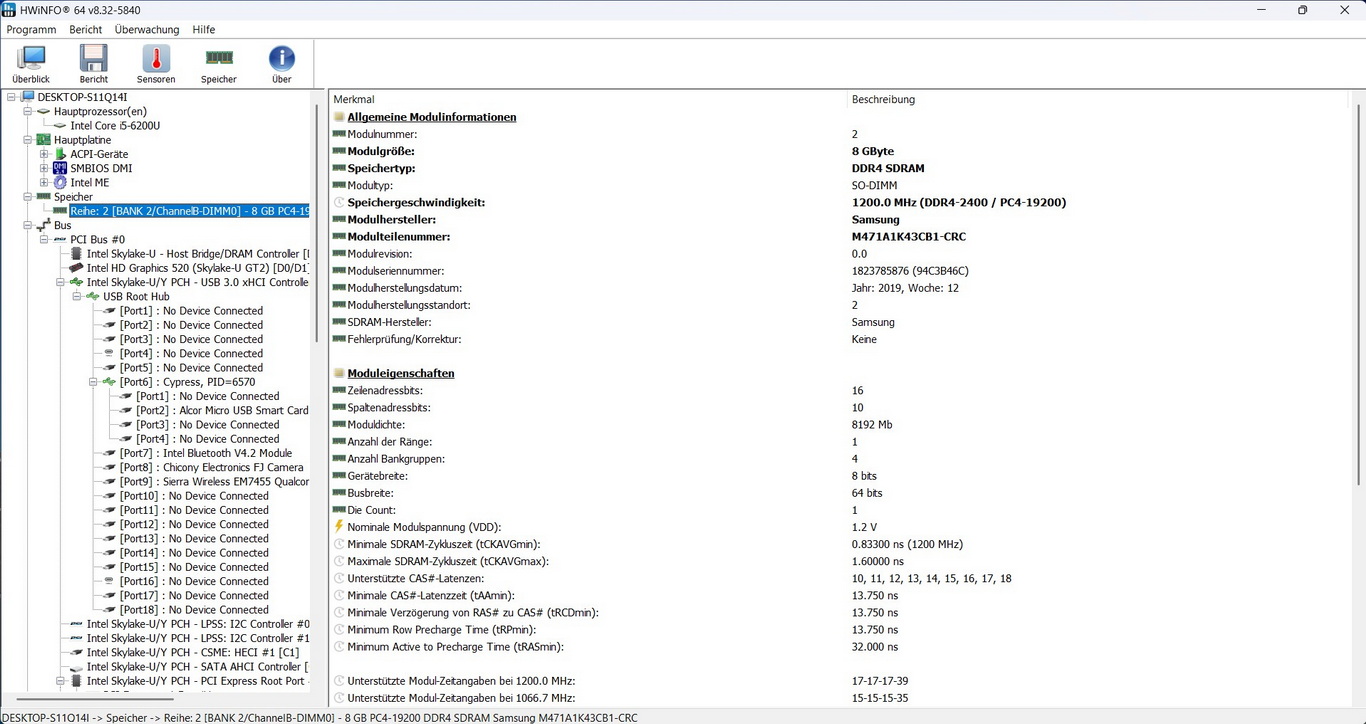Screen dimensions: 1366x724
Task: Open the Überblick summary toolbar icon
Action: pos(31,64)
